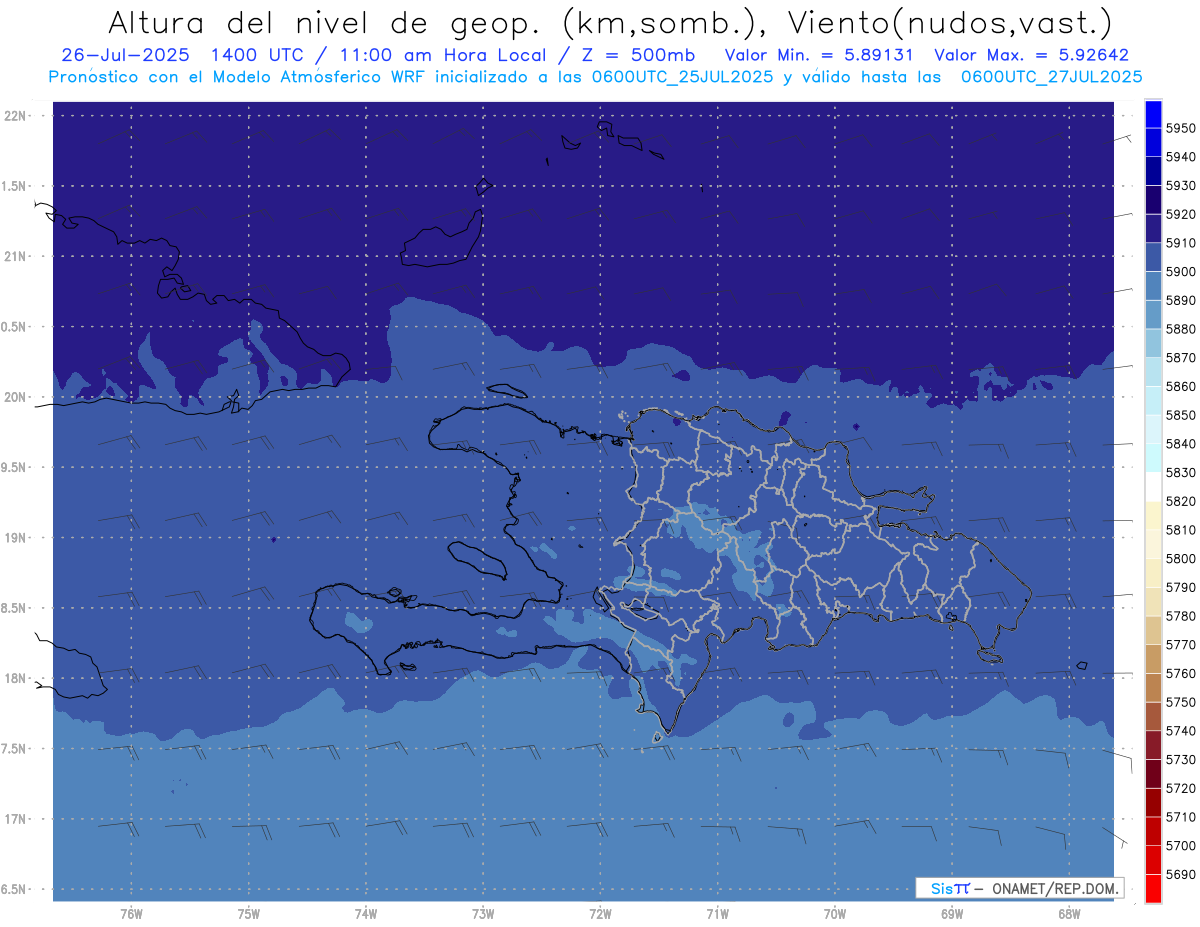The image size is (1200, 927).
Task: Click the '5860' colorbar value
Action: click(x=1180, y=386)
